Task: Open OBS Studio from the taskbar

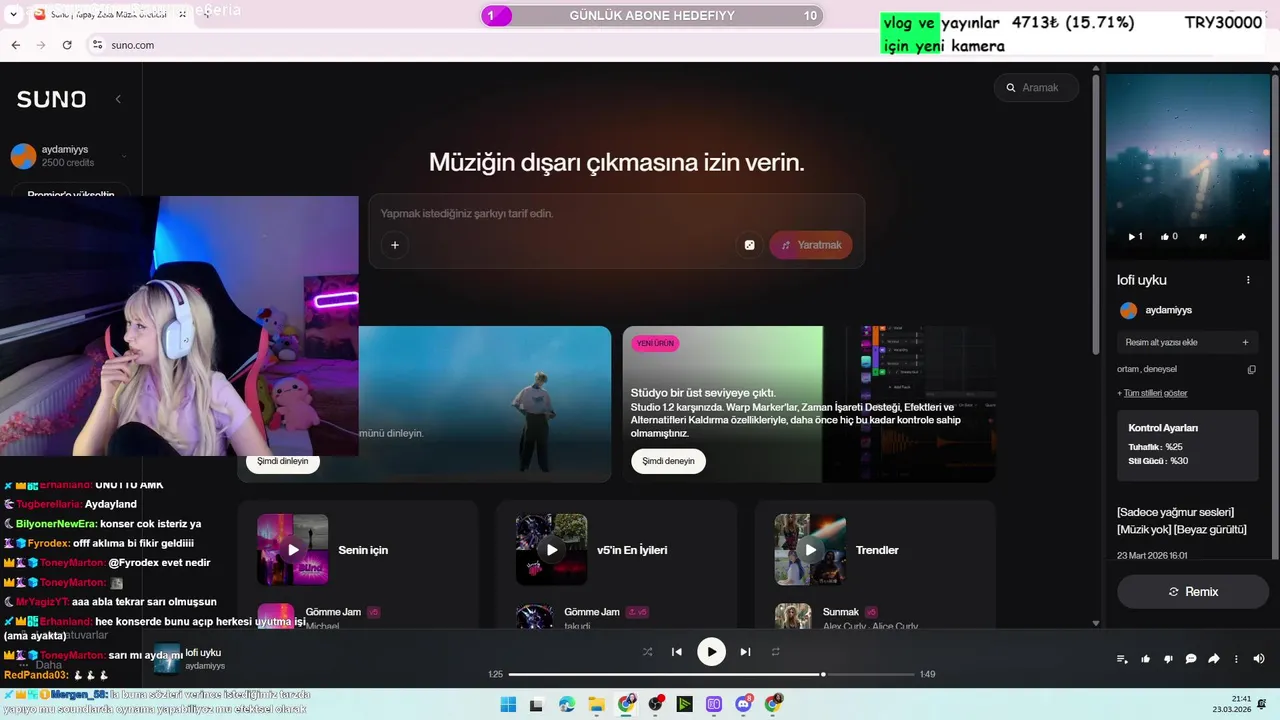Action: [655, 704]
